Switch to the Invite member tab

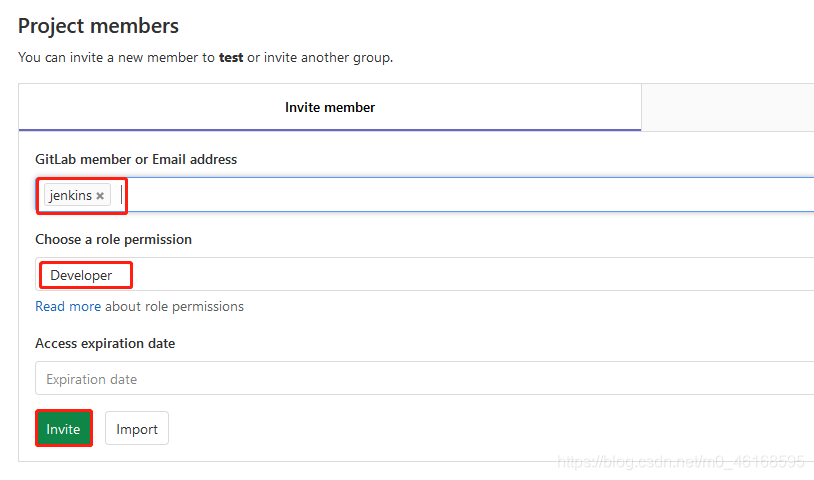coord(330,107)
